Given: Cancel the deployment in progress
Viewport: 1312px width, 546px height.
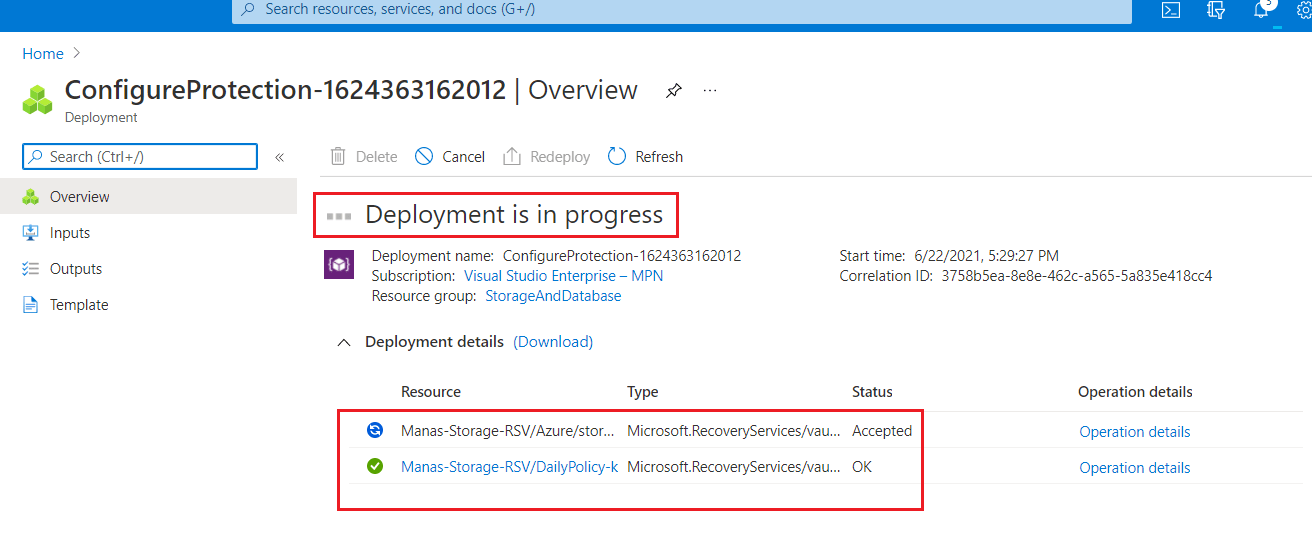Looking at the screenshot, I should [x=450, y=157].
